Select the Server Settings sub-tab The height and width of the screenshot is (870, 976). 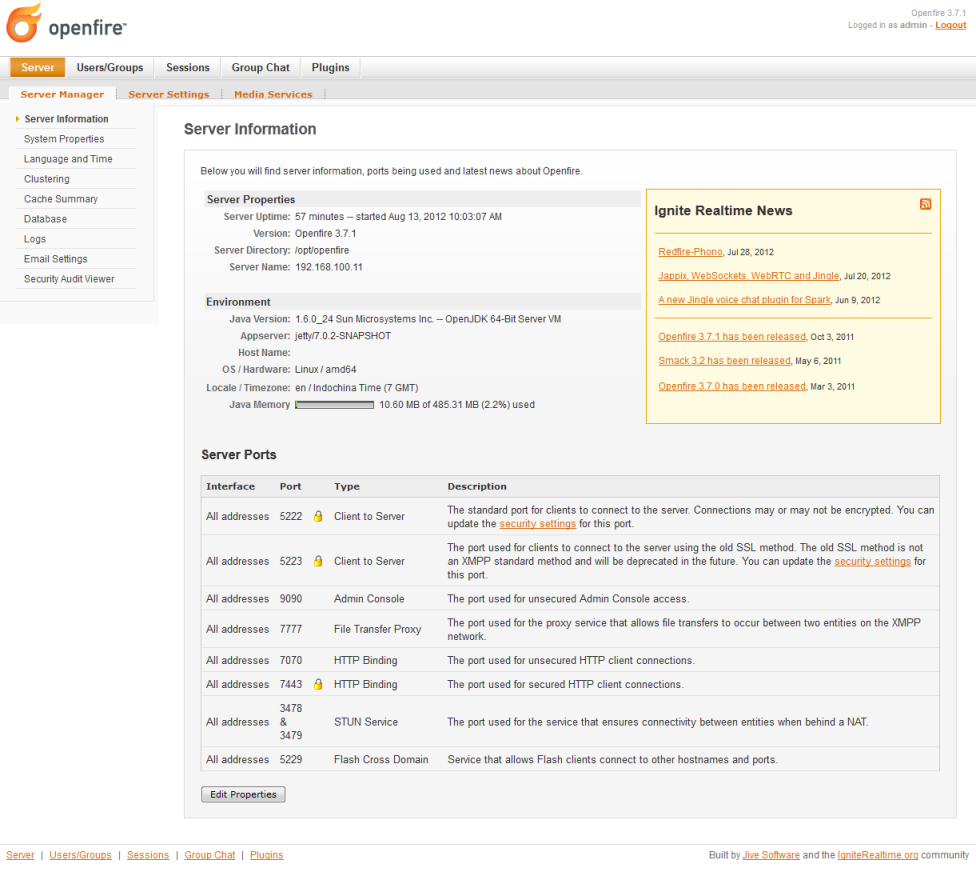pos(169,94)
